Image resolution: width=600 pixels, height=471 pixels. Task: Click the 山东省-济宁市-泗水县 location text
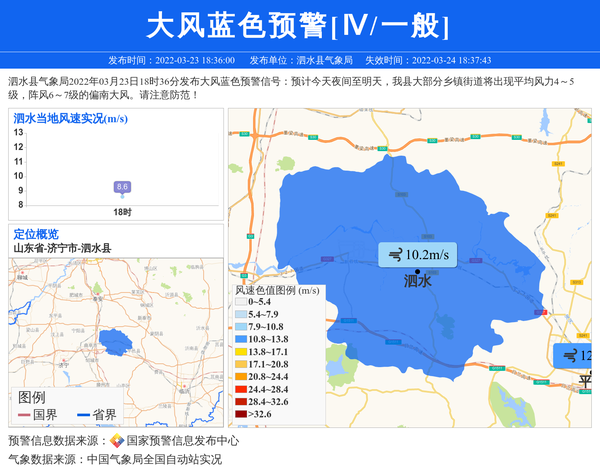tap(62, 248)
